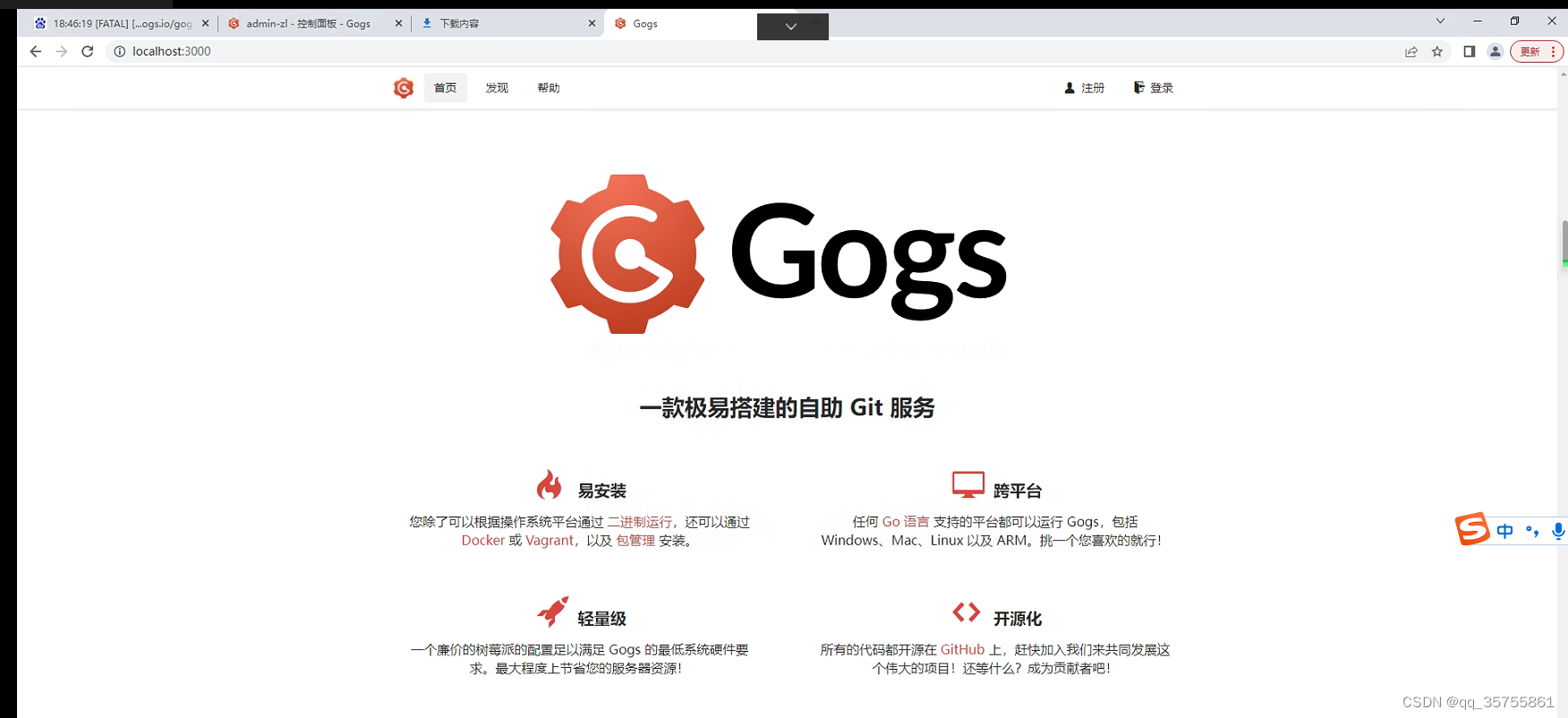Reload the localhost:3000 page
This screenshot has width=1568, height=718.
tap(88, 51)
